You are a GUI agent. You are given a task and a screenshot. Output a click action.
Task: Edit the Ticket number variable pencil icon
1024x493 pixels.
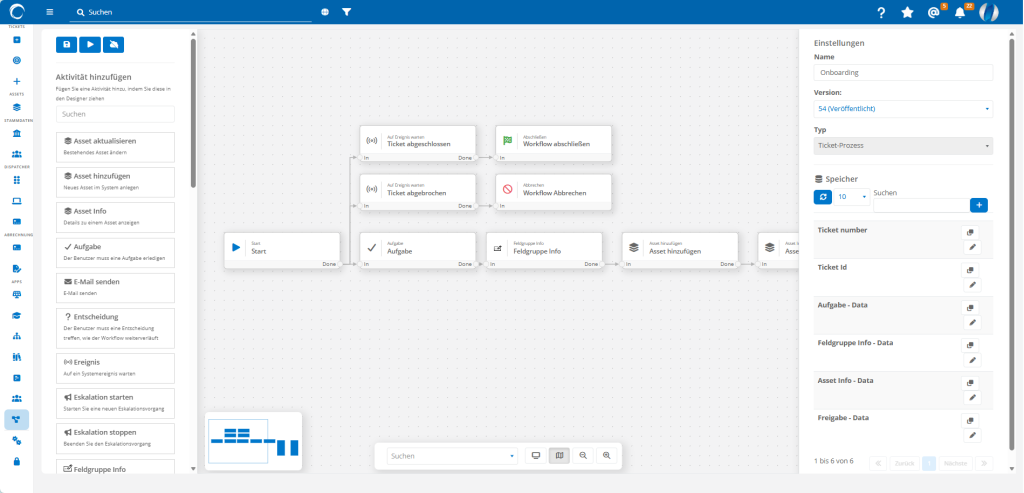(x=970, y=247)
